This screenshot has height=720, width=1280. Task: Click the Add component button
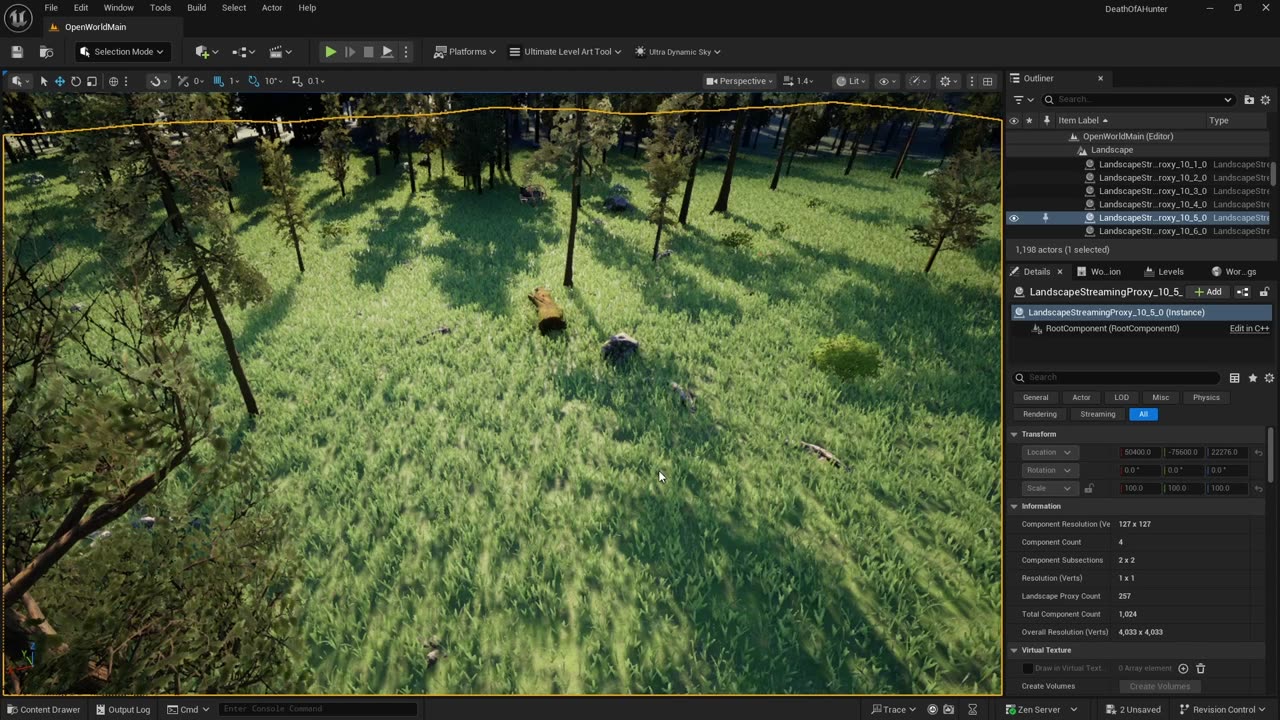pos(1208,292)
